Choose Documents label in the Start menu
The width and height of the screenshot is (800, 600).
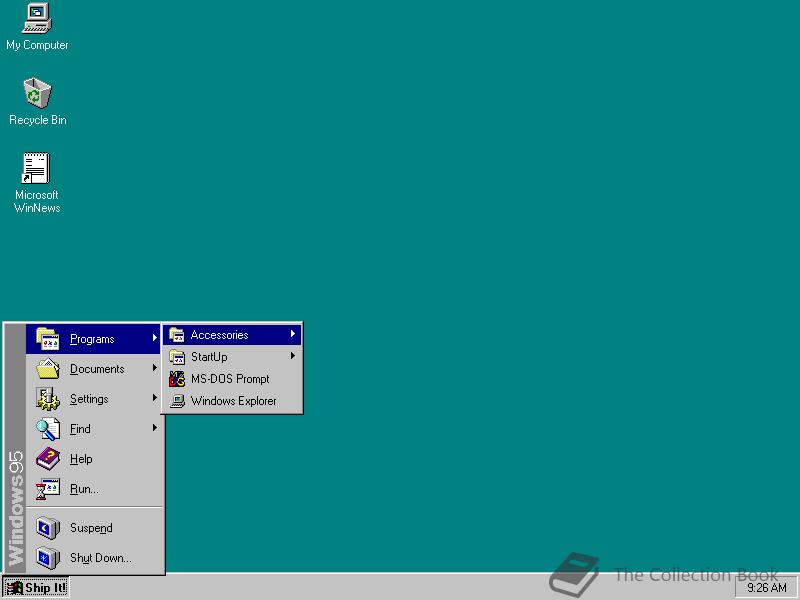(97, 369)
